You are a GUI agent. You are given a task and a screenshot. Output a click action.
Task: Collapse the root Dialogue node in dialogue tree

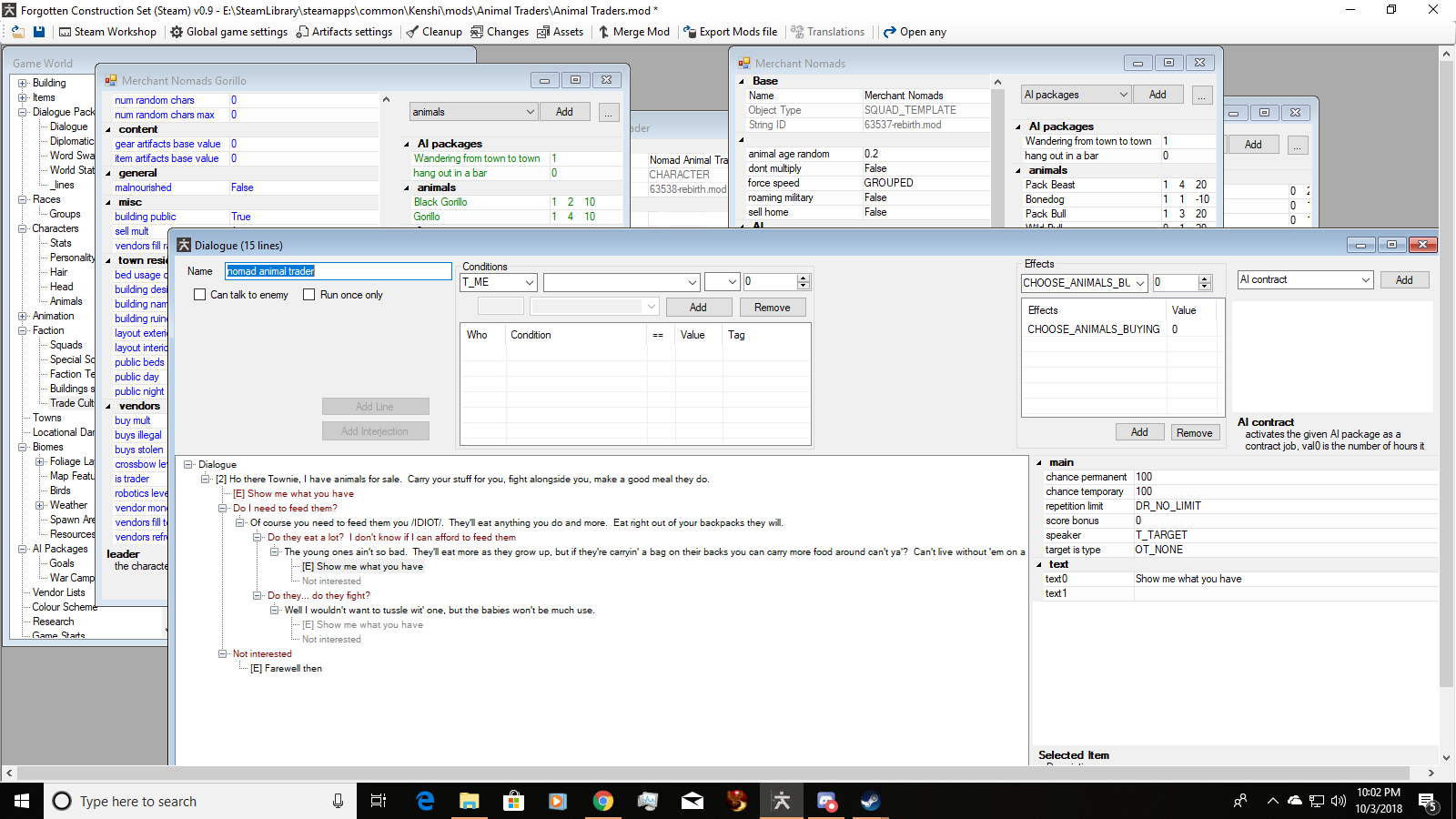coord(188,464)
